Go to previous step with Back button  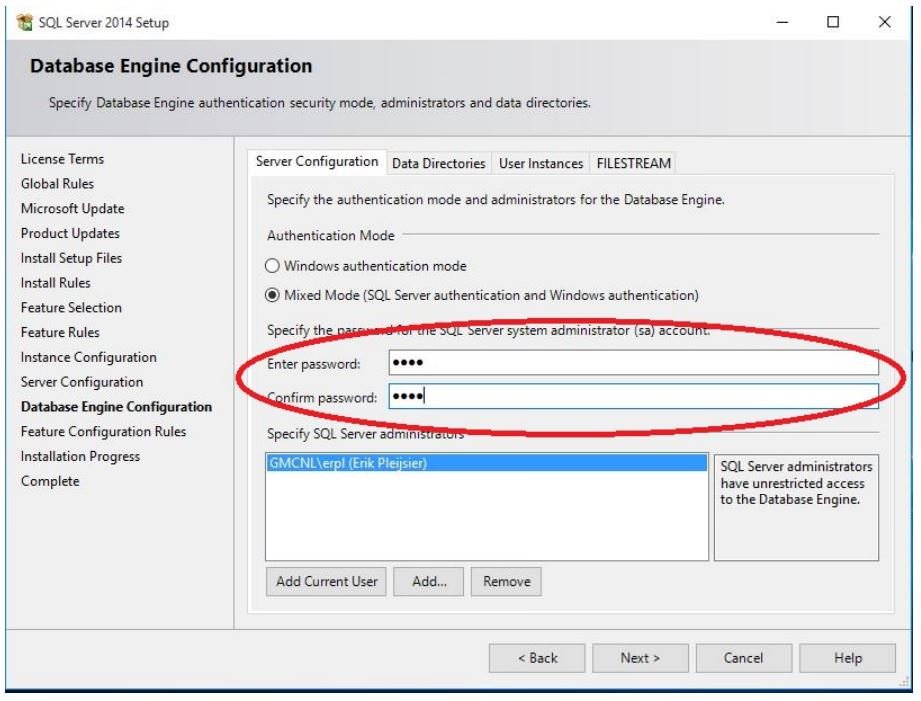click(x=537, y=658)
